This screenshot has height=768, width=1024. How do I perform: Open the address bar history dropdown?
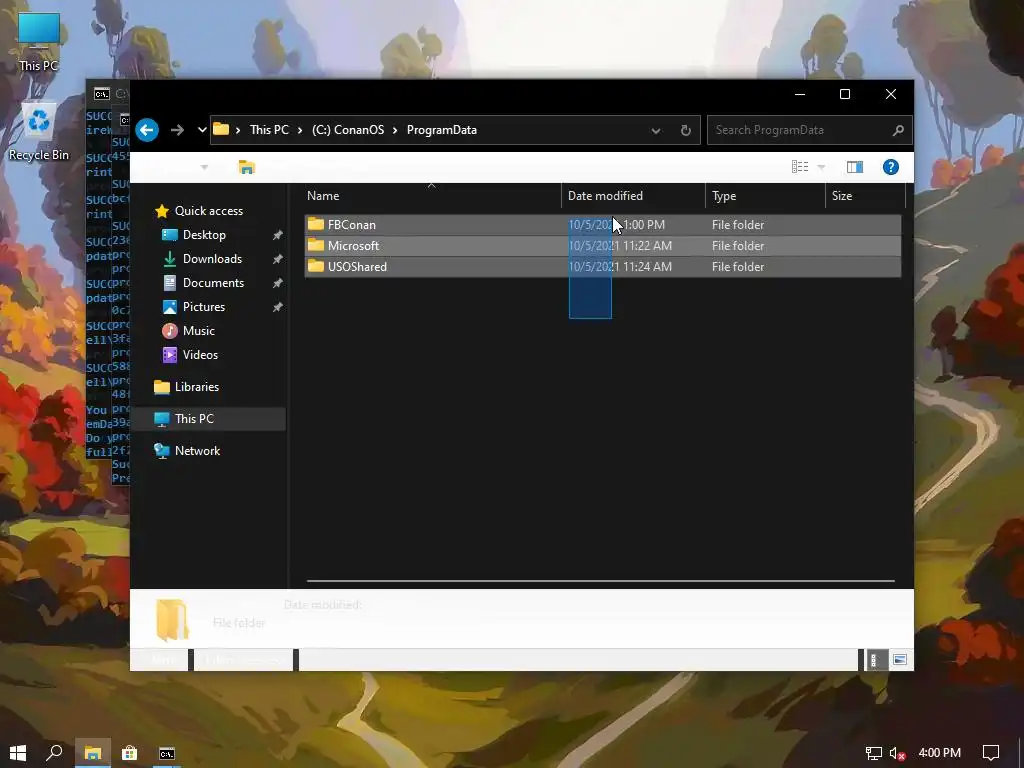tap(656, 131)
